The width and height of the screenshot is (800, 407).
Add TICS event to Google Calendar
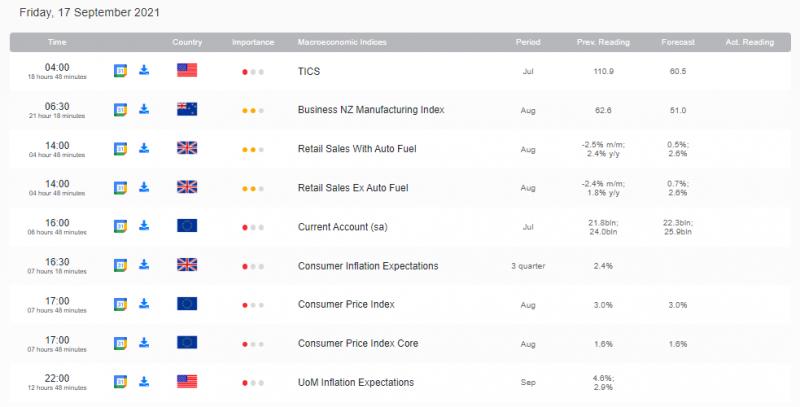[120, 70]
